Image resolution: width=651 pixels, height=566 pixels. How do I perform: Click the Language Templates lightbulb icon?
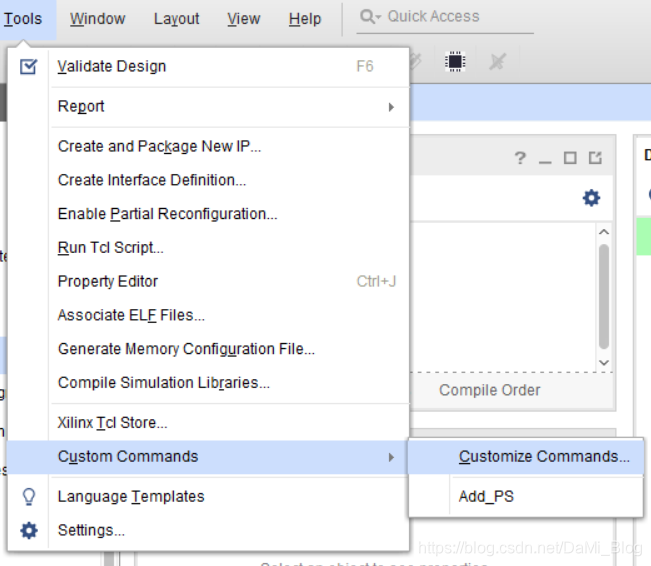point(29,497)
